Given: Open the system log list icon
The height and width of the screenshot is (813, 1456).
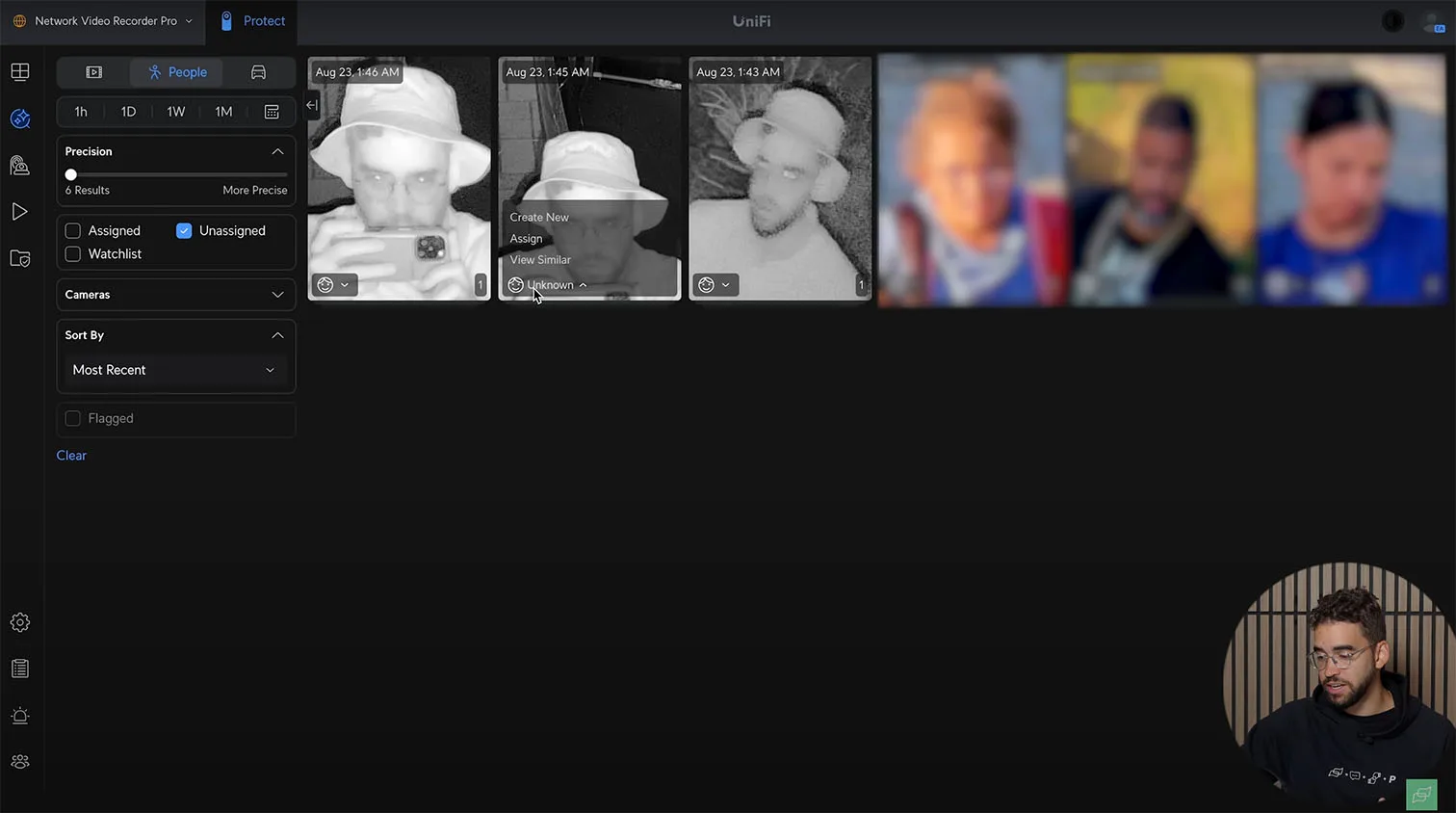Looking at the screenshot, I should click(x=20, y=669).
